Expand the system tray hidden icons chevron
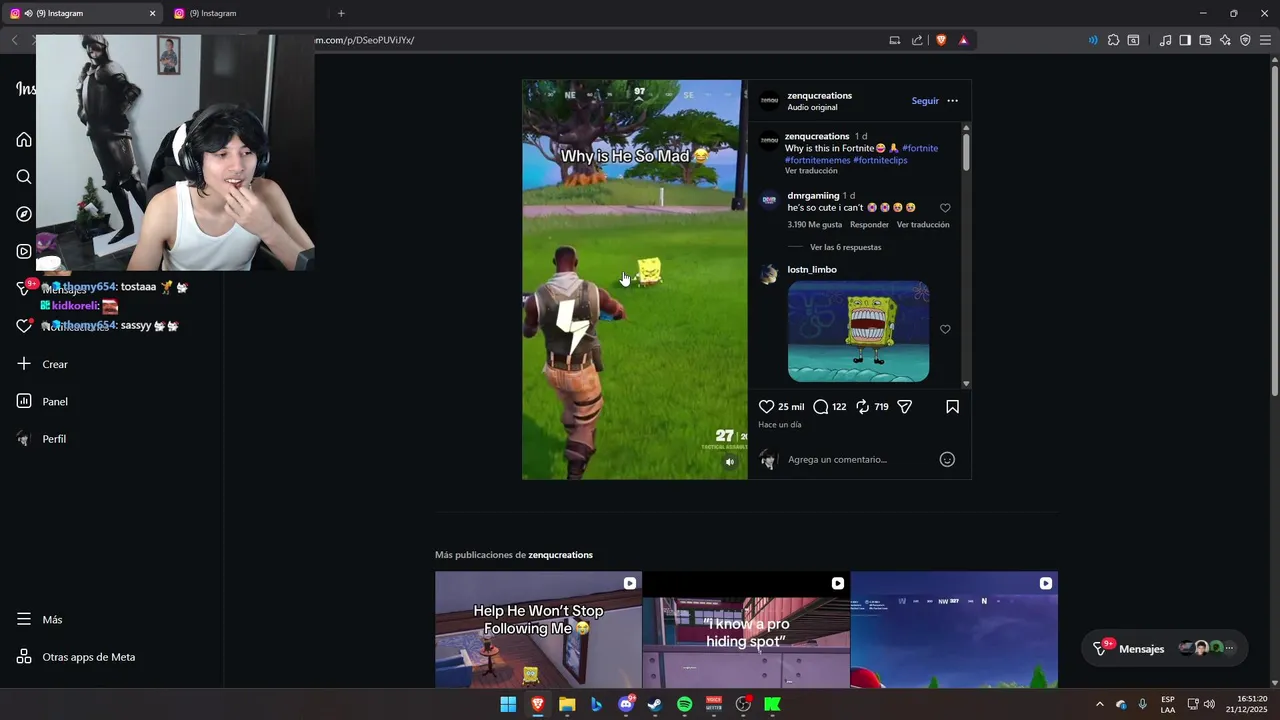 point(1099,704)
